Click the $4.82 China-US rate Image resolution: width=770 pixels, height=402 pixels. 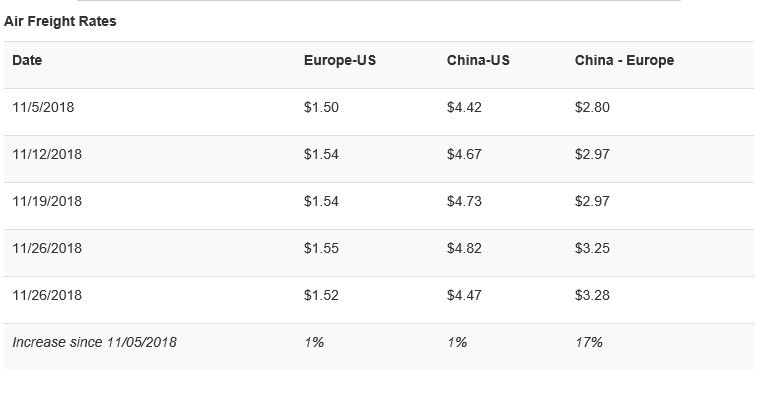464,248
